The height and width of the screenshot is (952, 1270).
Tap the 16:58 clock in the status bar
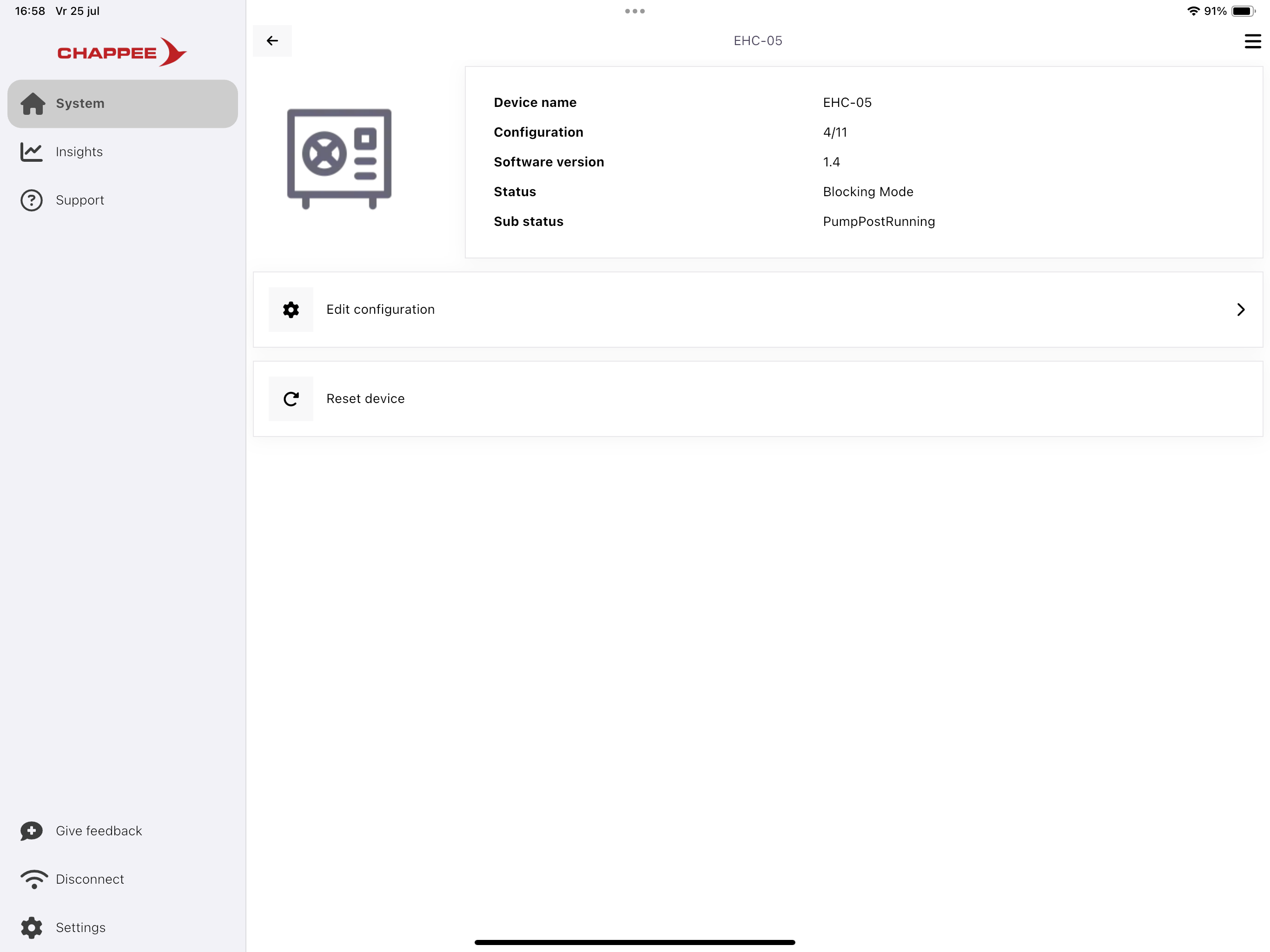coord(30,11)
